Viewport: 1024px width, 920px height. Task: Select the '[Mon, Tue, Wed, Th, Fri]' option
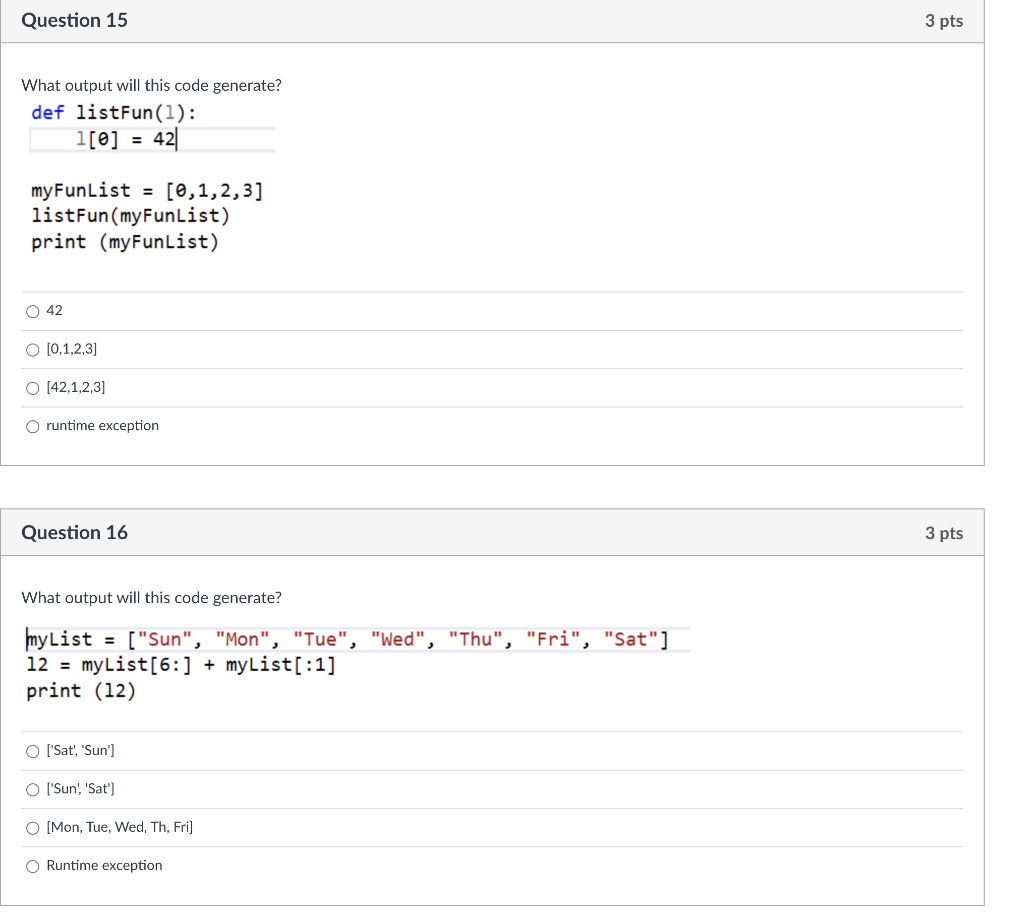[33, 827]
